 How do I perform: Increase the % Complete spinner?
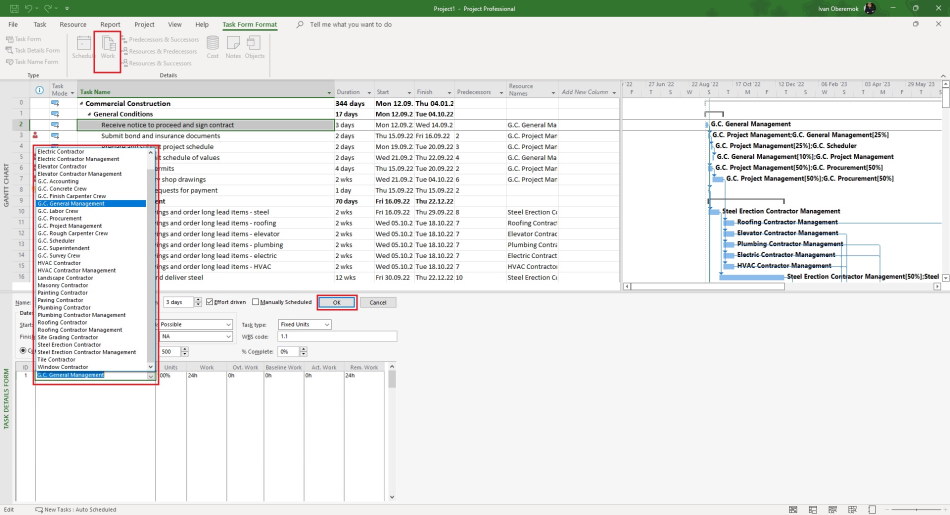pos(303,349)
